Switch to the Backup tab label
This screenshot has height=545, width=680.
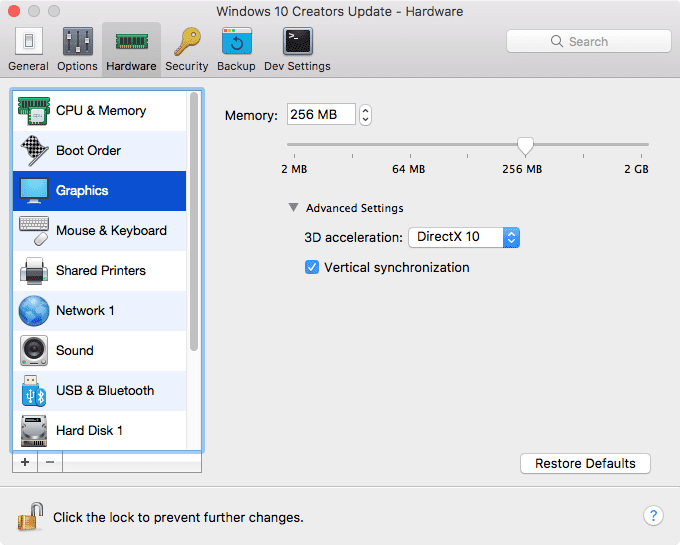click(x=236, y=66)
